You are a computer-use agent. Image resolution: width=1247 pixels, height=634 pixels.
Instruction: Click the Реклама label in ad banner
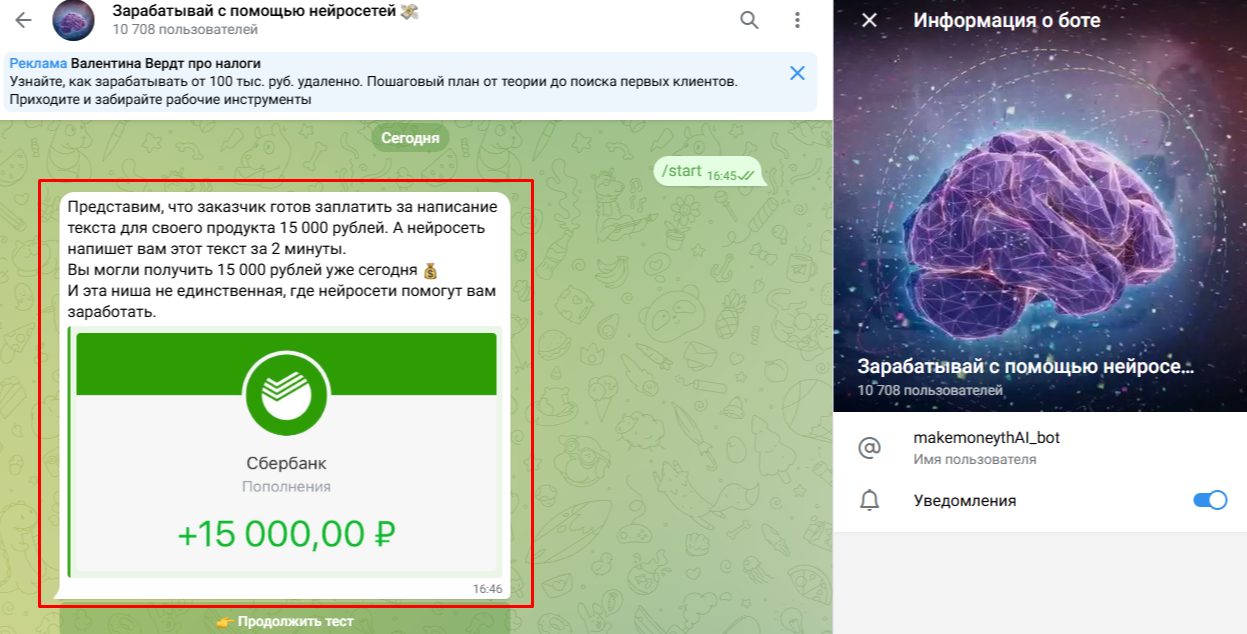[x=38, y=62]
